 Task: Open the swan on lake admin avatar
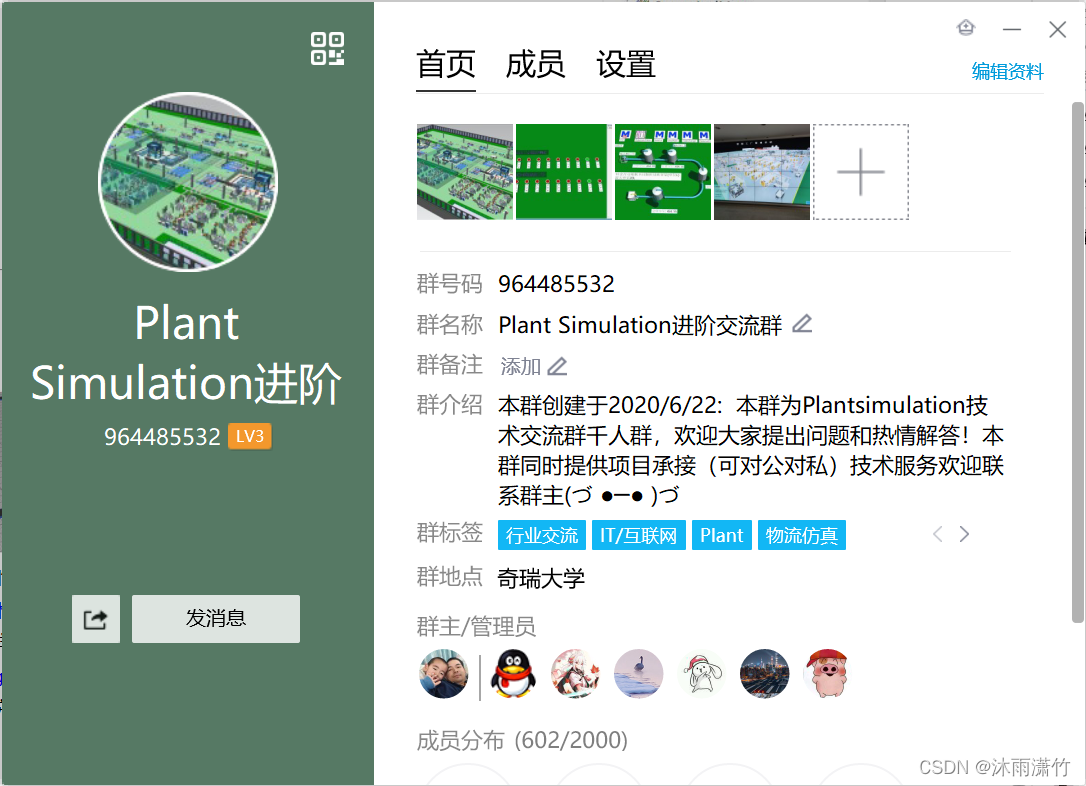[x=639, y=673]
